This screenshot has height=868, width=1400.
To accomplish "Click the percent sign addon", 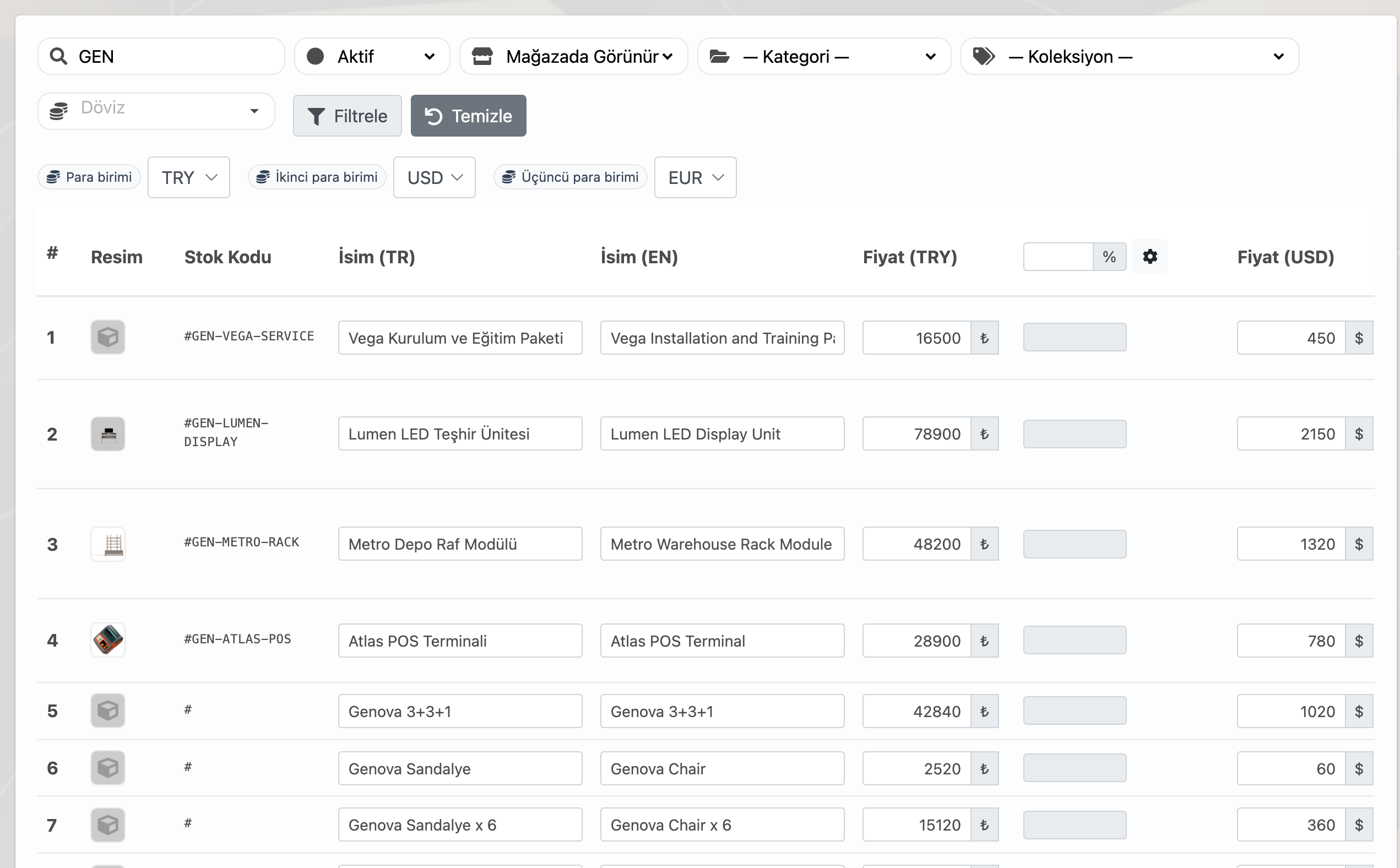I will (1109, 257).
